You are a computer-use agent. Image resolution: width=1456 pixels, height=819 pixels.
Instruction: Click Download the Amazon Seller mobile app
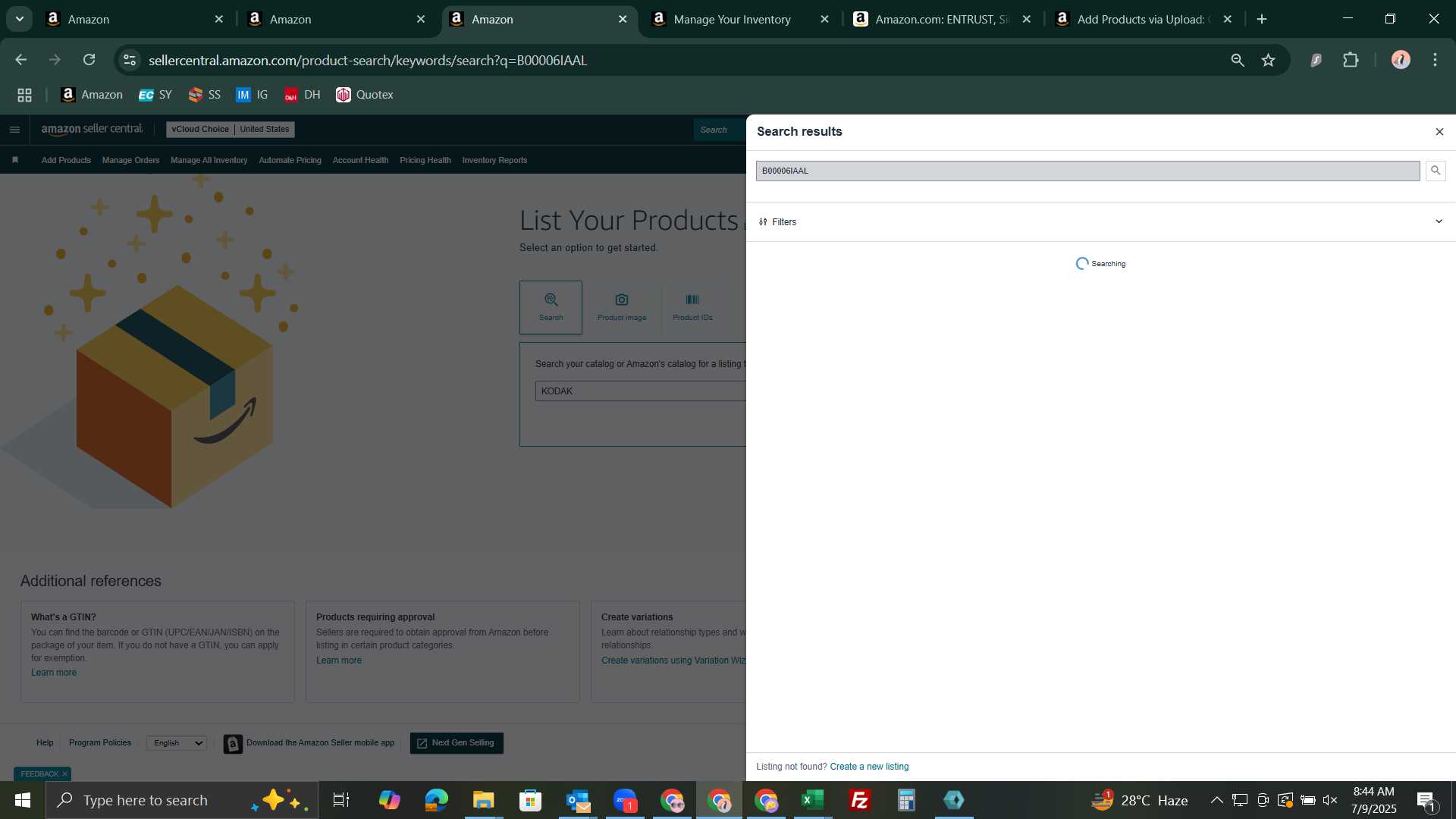coord(309,744)
